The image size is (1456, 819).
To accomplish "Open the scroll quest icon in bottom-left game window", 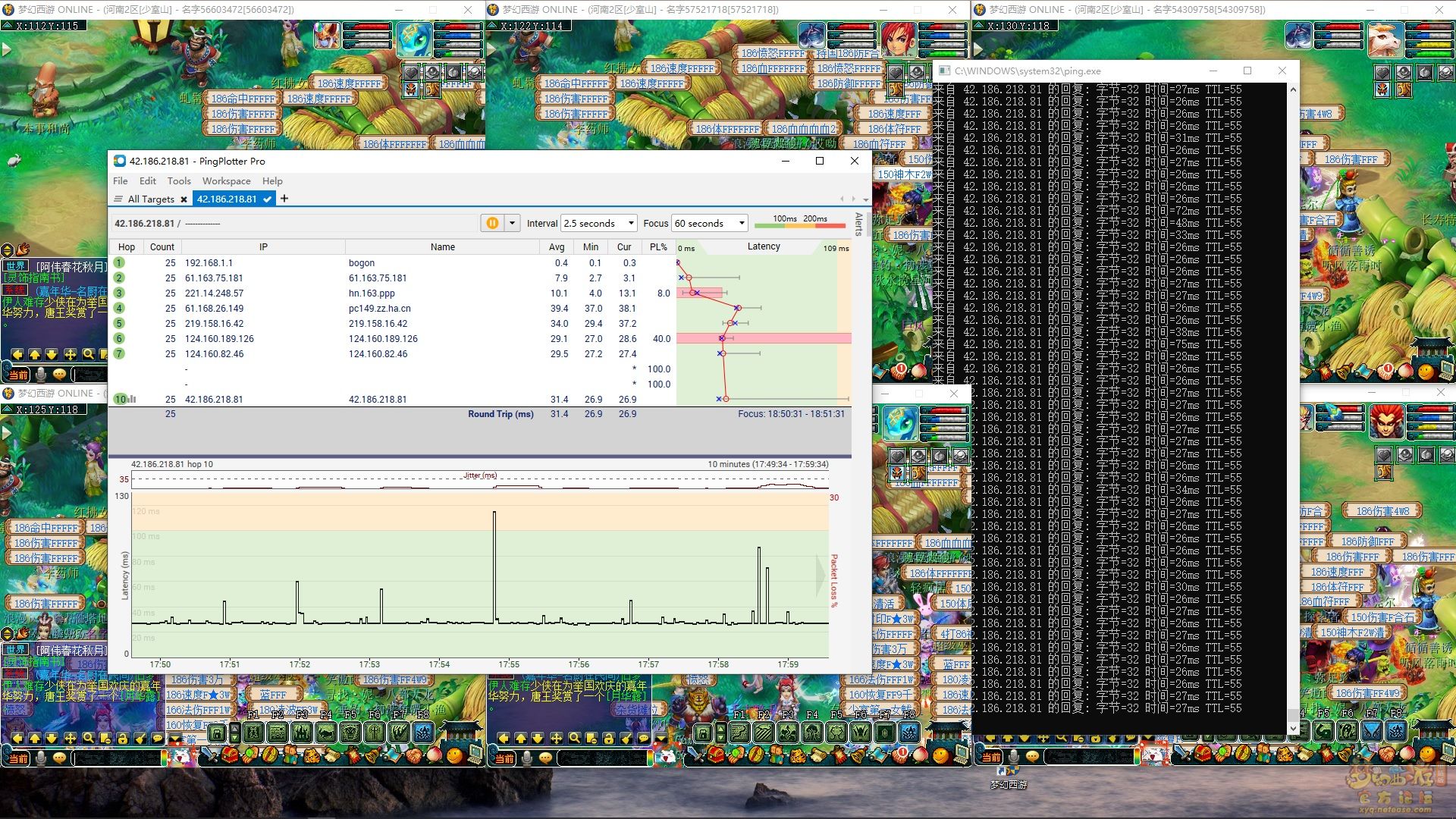I will (332, 755).
